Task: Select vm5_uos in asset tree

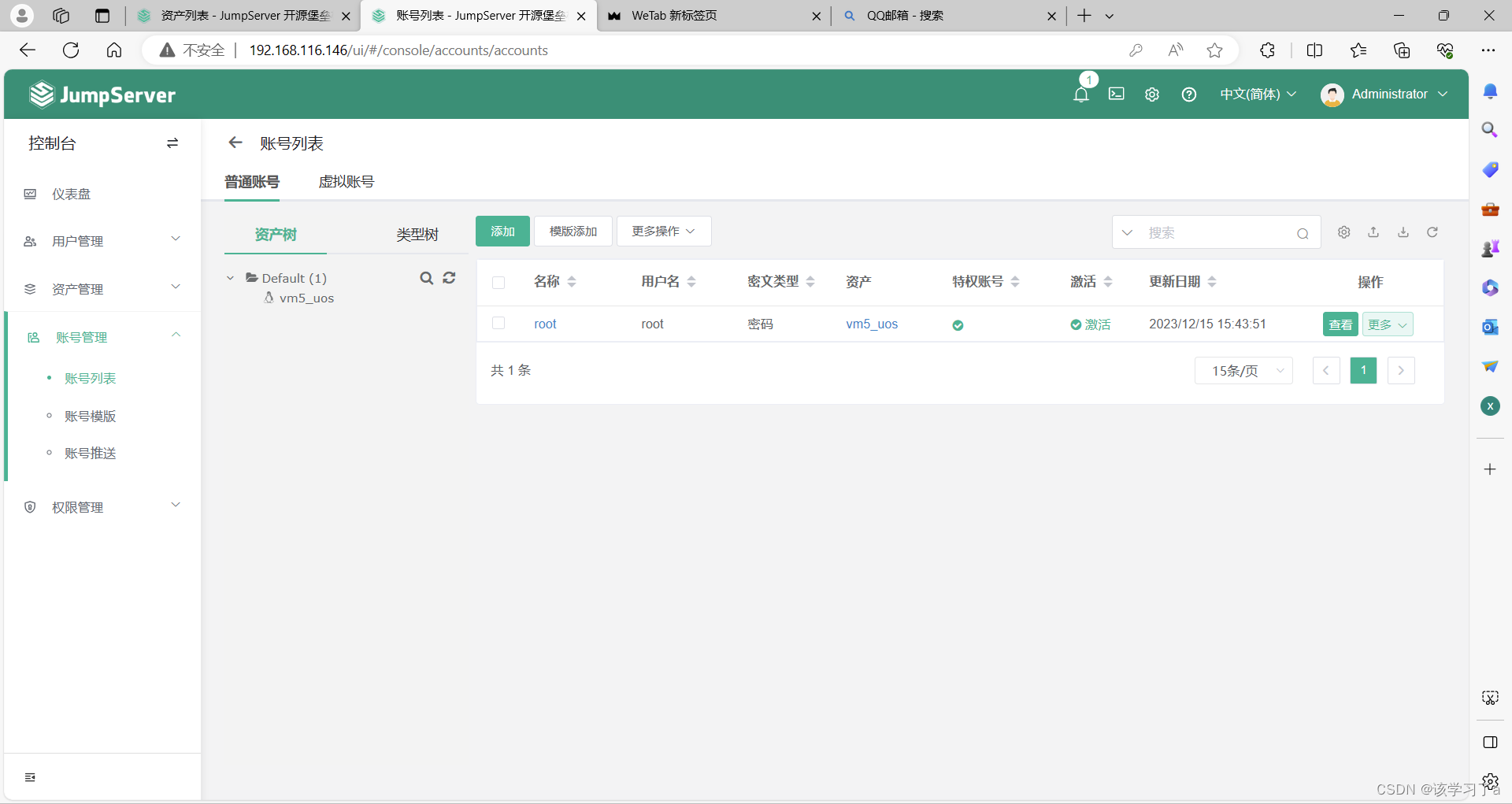Action: 306,298
